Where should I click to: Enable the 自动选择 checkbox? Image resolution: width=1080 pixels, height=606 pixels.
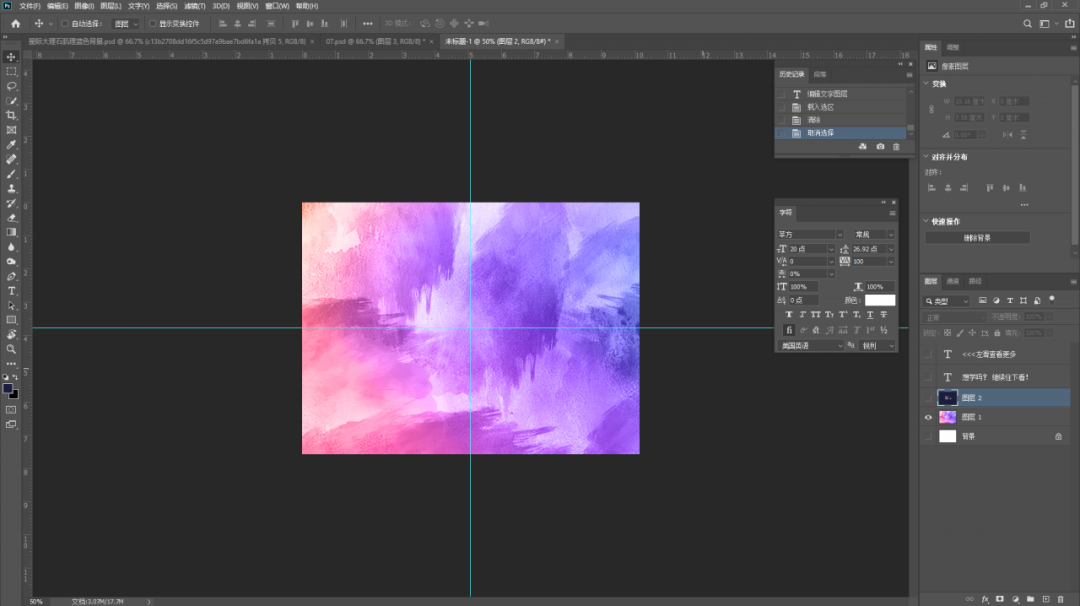tap(65, 23)
